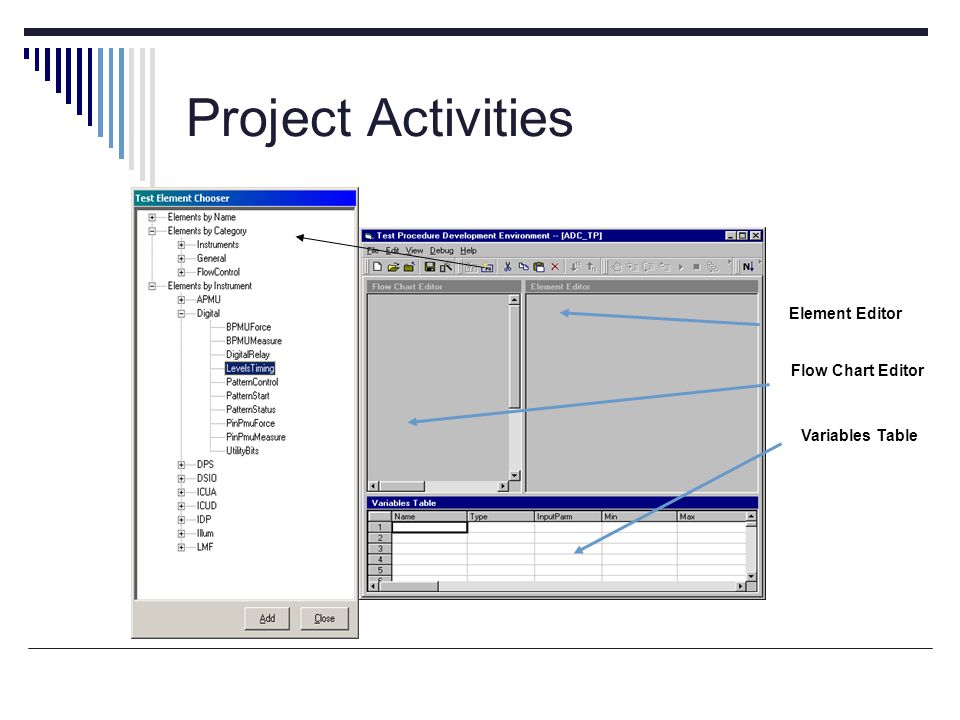The height and width of the screenshot is (720, 960).
Task: Select DigitalRelay in the tree
Action: coord(248,354)
